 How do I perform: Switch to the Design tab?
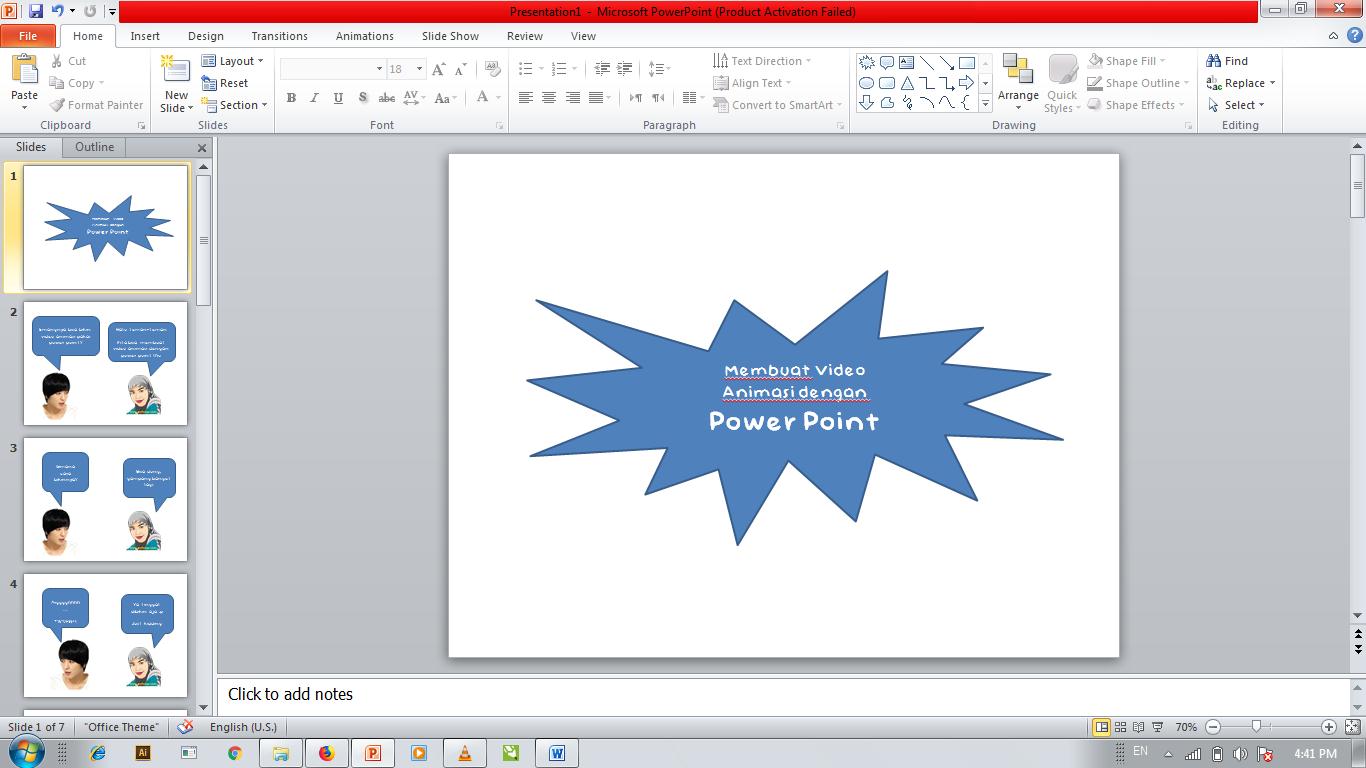pyautogui.click(x=206, y=36)
